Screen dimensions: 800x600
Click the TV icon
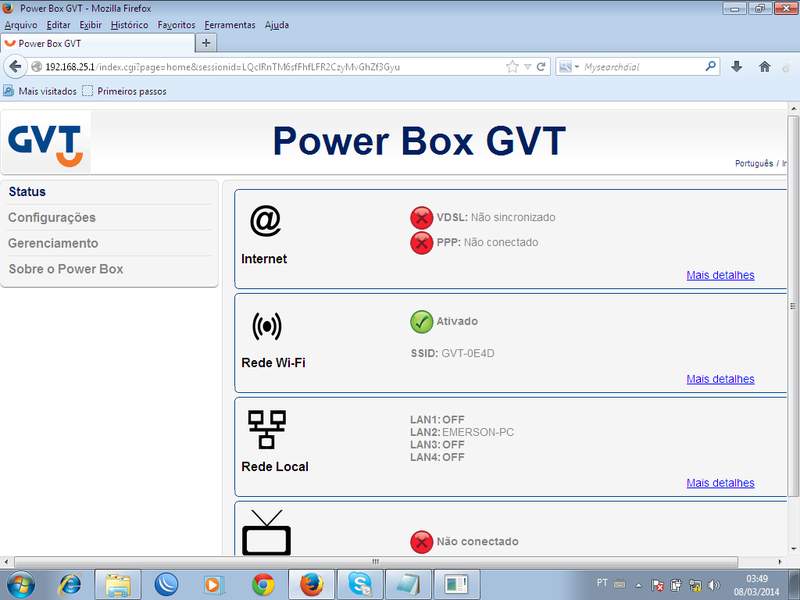pos(266,532)
